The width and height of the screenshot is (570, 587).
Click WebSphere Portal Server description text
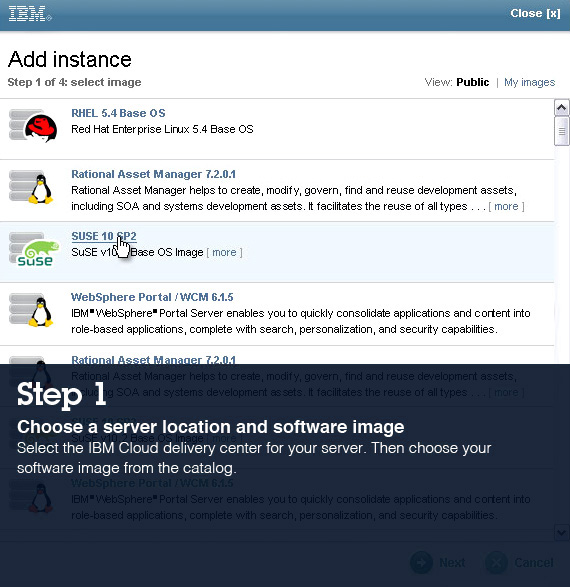301,321
